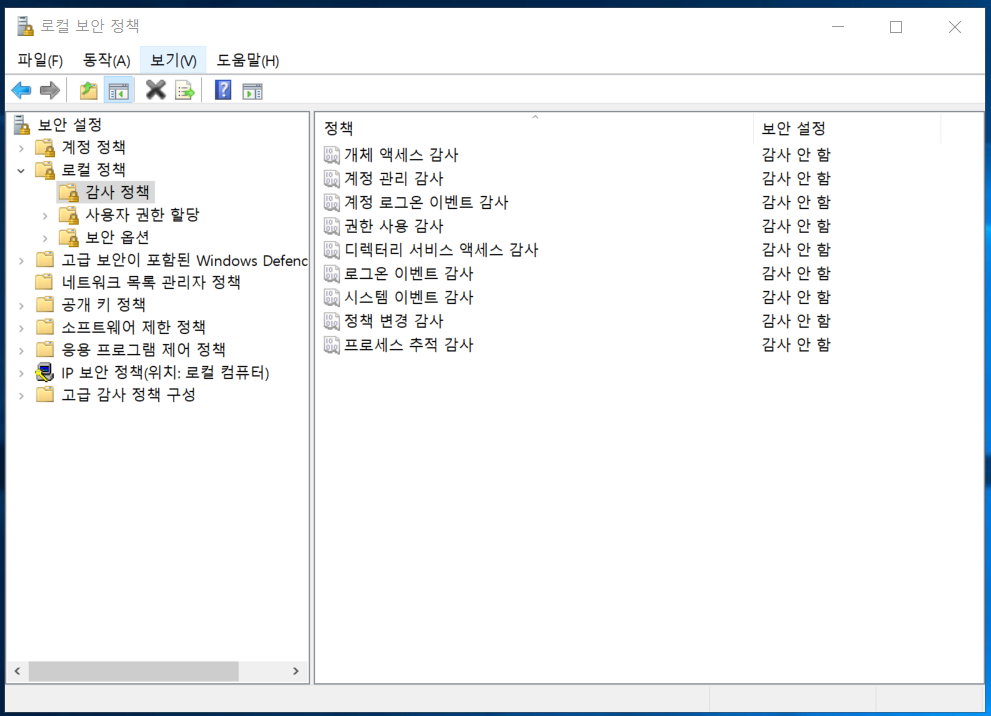Select 감사 정책 in the tree

click(118, 192)
